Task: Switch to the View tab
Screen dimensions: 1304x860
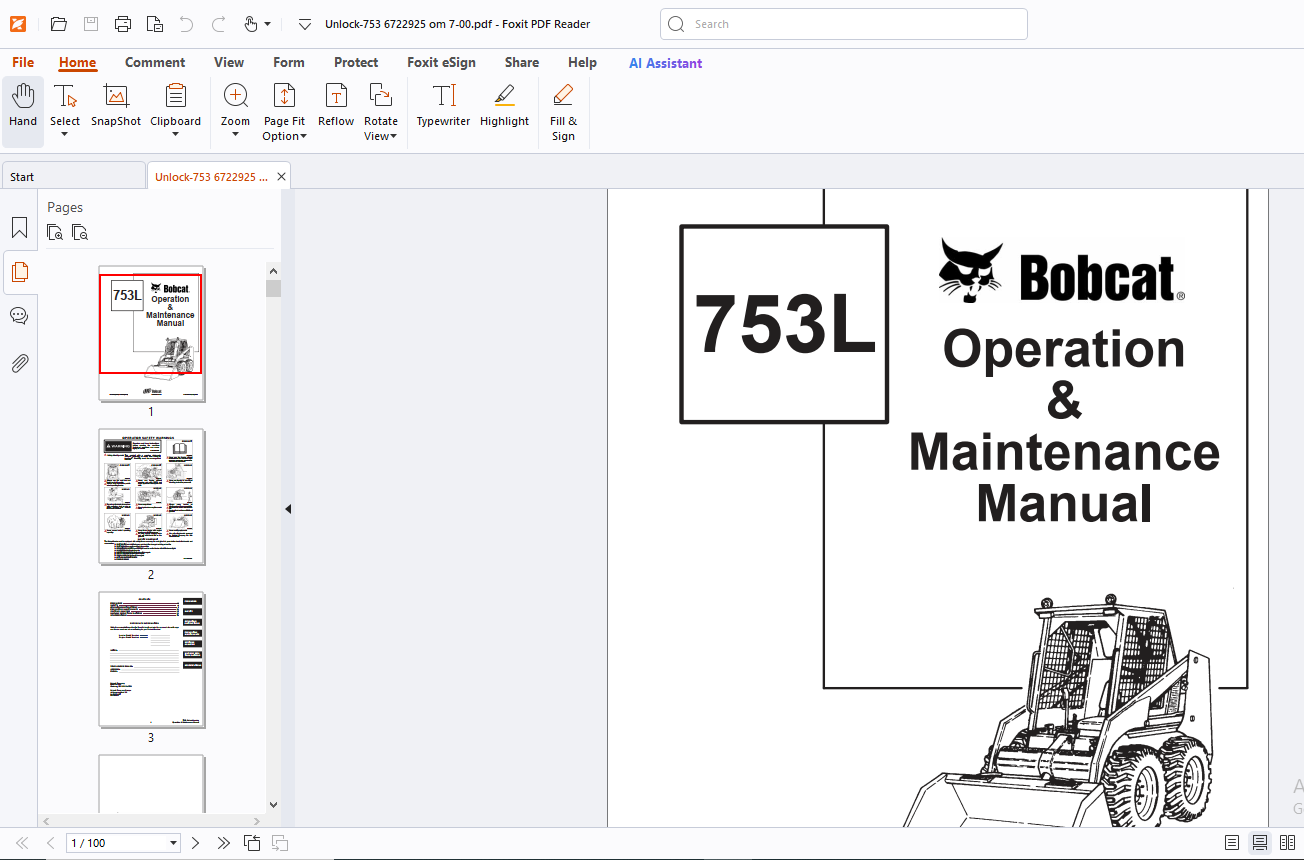Action: [x=229, y=62]
